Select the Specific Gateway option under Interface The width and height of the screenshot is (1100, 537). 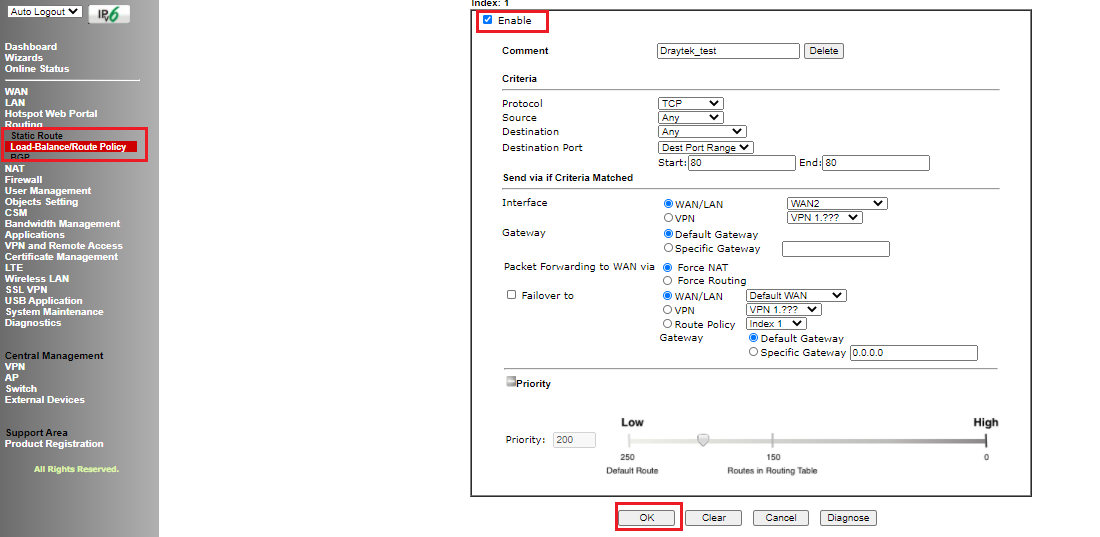(x=668, y=249)
